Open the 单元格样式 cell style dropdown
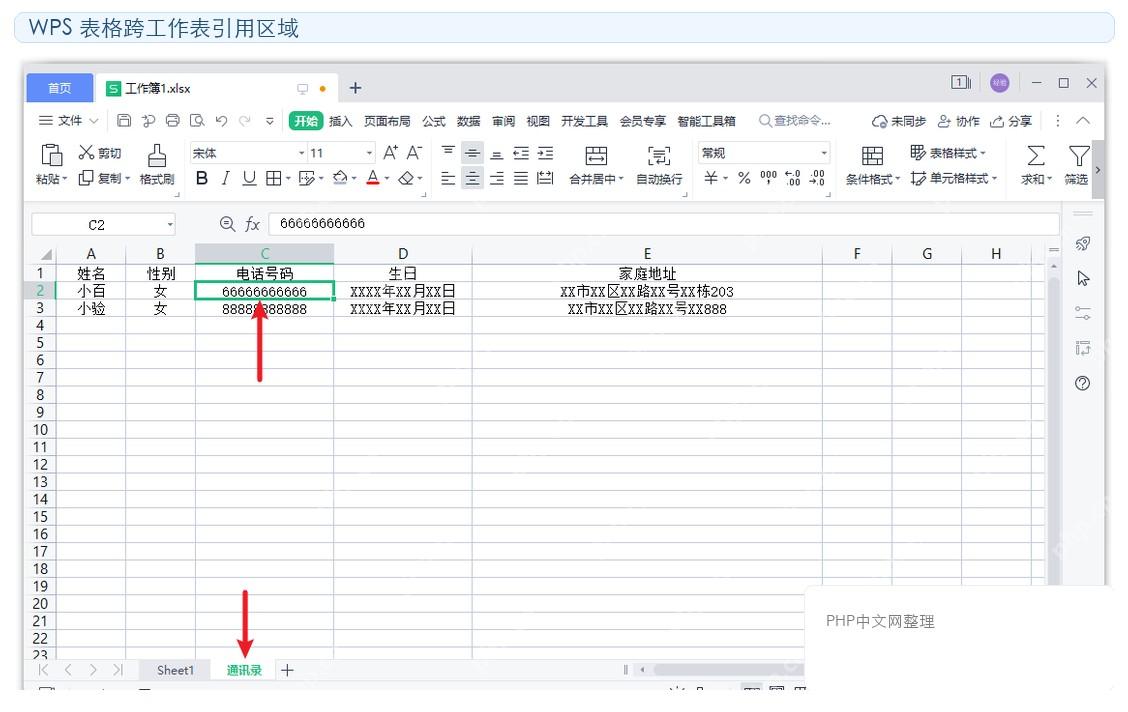 (953, 178)
